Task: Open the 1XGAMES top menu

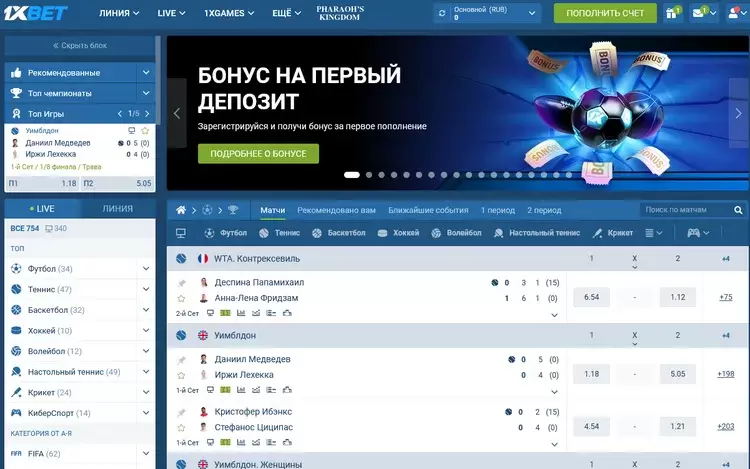Action: click(229, 13)
